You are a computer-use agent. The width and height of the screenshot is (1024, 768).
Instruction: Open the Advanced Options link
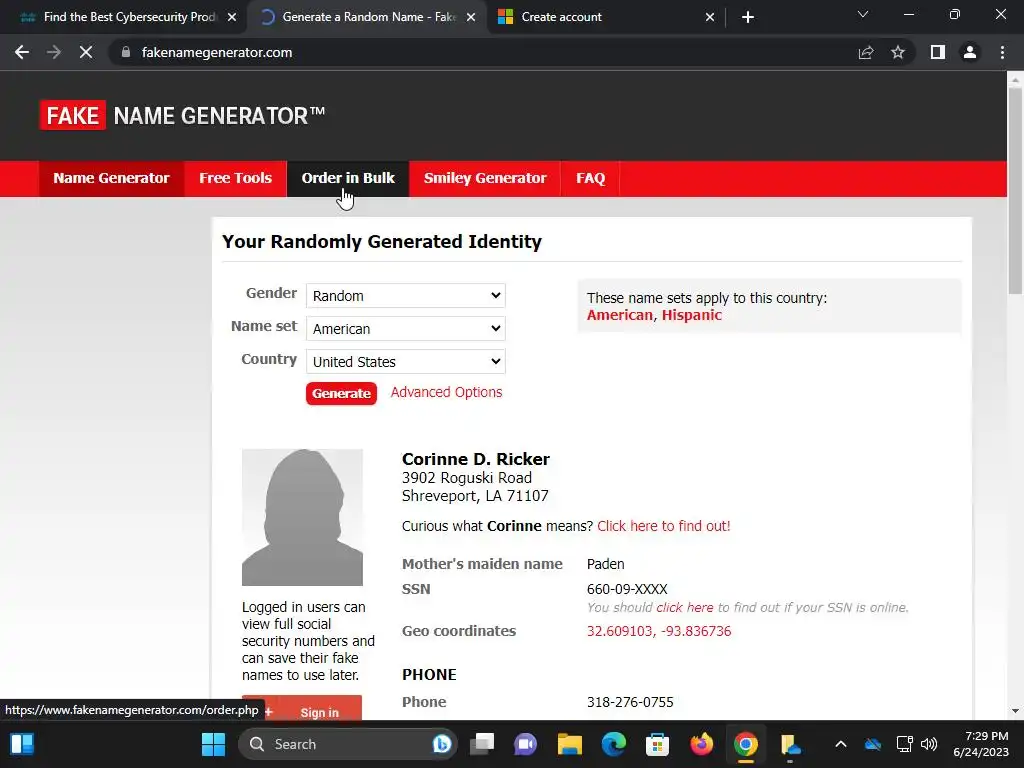tap(447, 392)
